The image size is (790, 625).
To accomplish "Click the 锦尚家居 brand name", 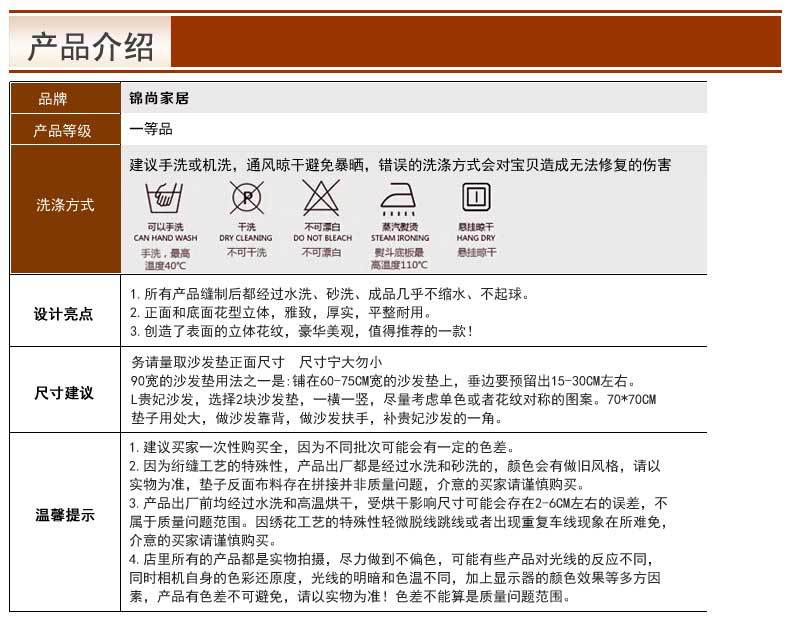I will tap(159, 99).
